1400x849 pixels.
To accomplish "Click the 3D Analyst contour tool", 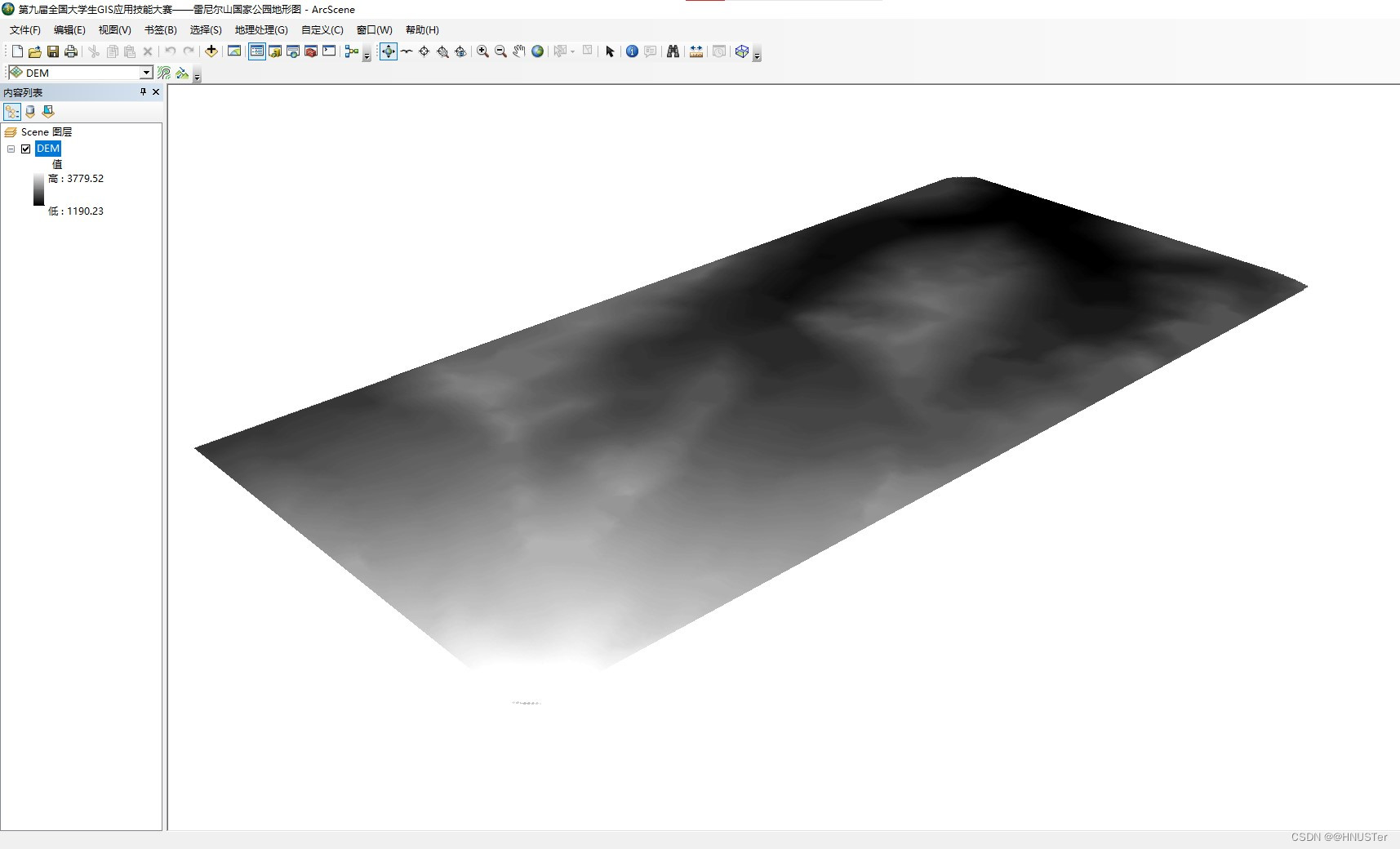I will point(164,73).
